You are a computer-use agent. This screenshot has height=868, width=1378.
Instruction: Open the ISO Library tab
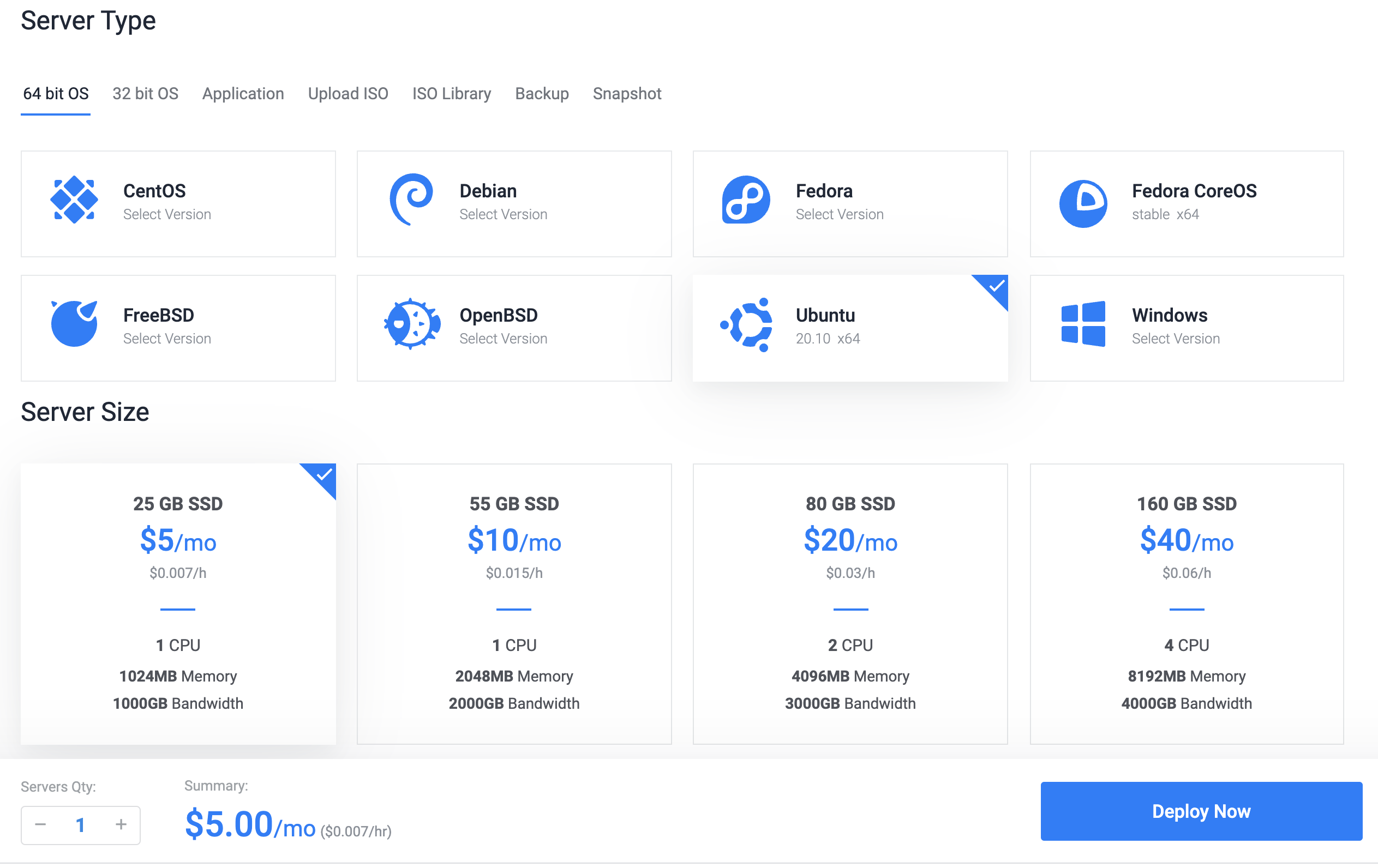tap(452, 93)
